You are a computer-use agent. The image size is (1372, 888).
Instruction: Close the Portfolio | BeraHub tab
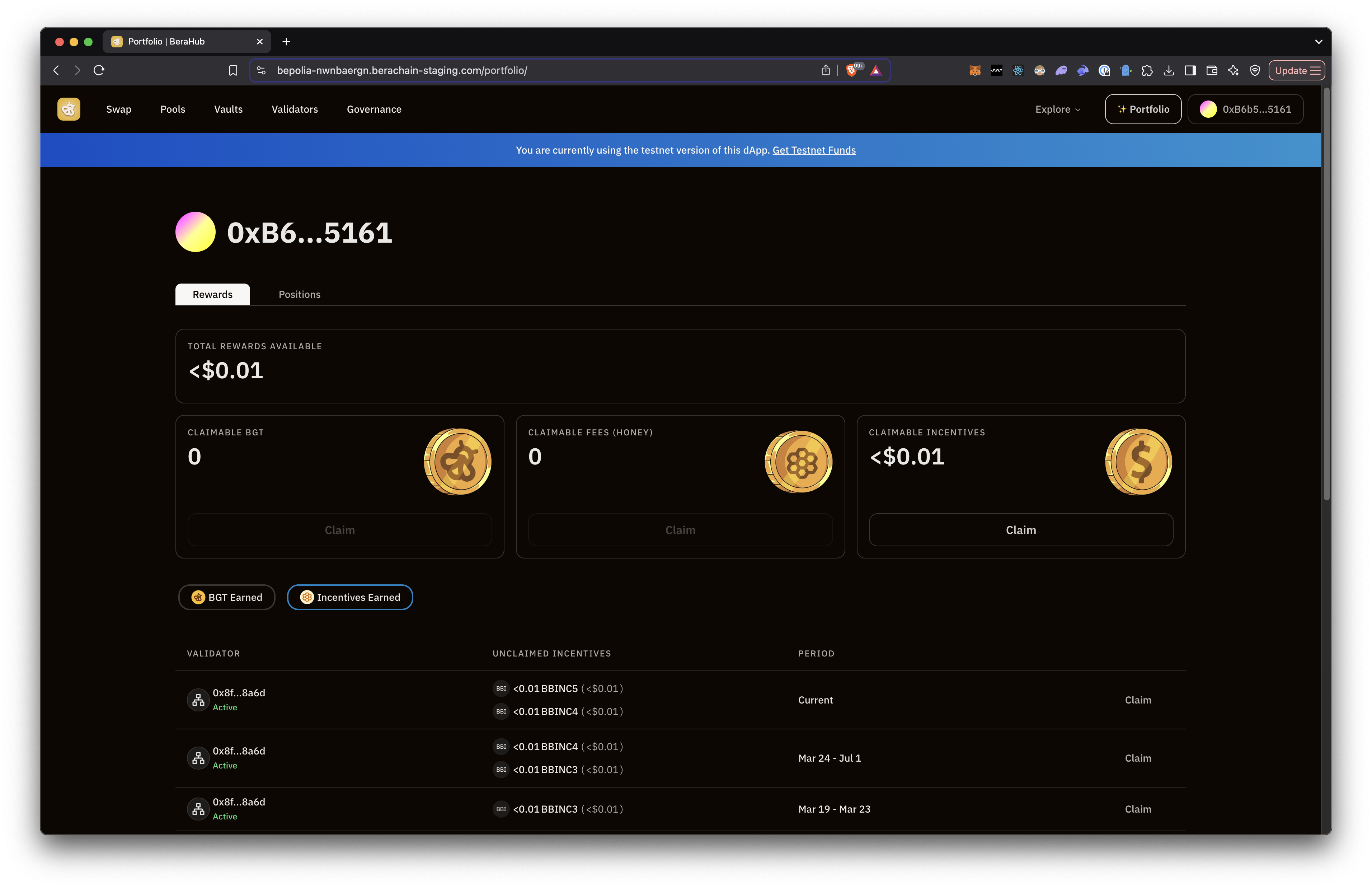(x=259, y=42)
